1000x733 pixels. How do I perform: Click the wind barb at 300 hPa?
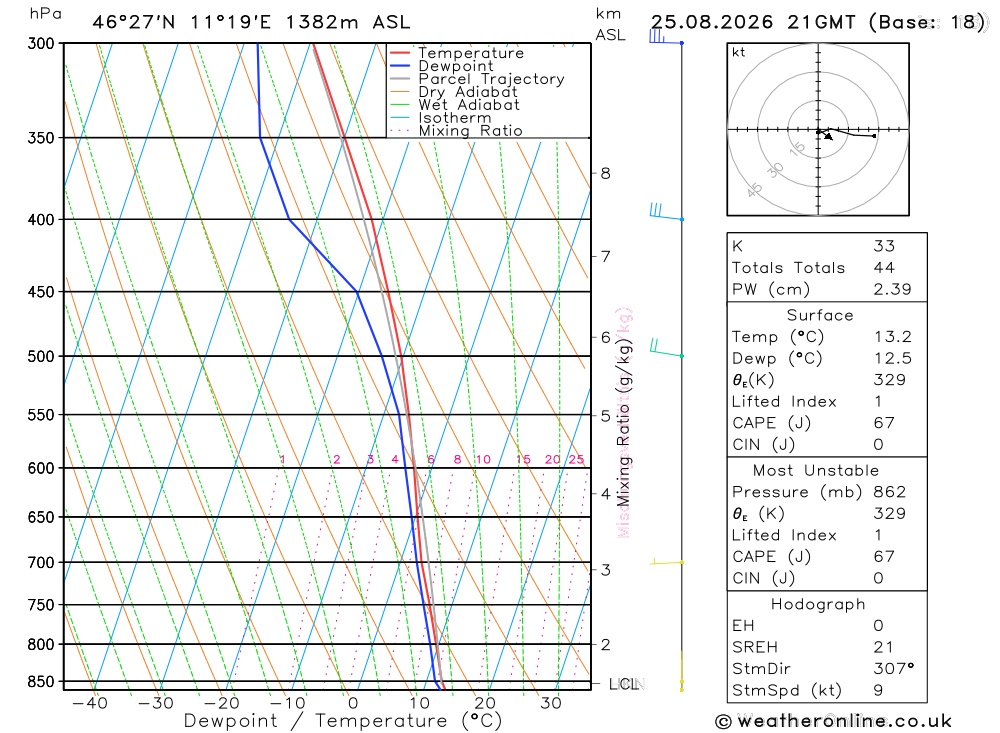point(666,37)
